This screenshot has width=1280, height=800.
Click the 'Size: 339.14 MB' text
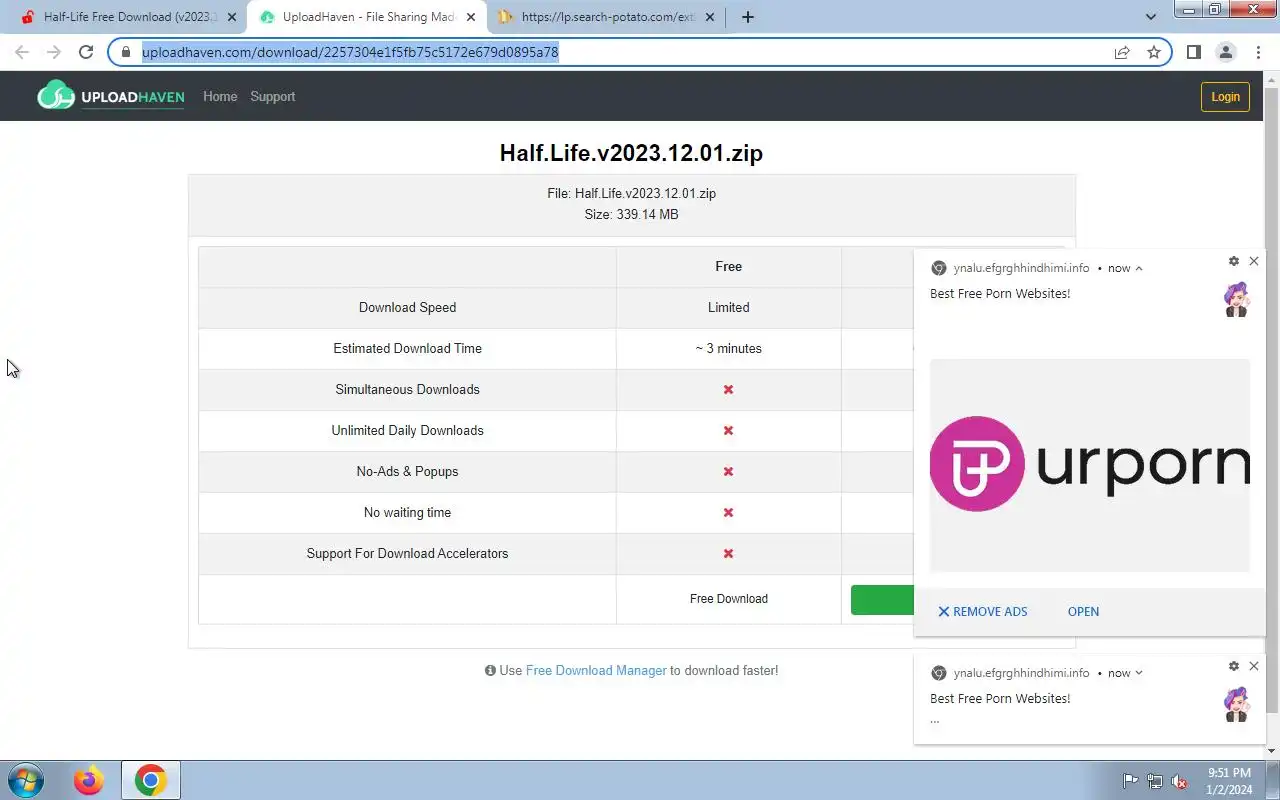tap(631, 214)
